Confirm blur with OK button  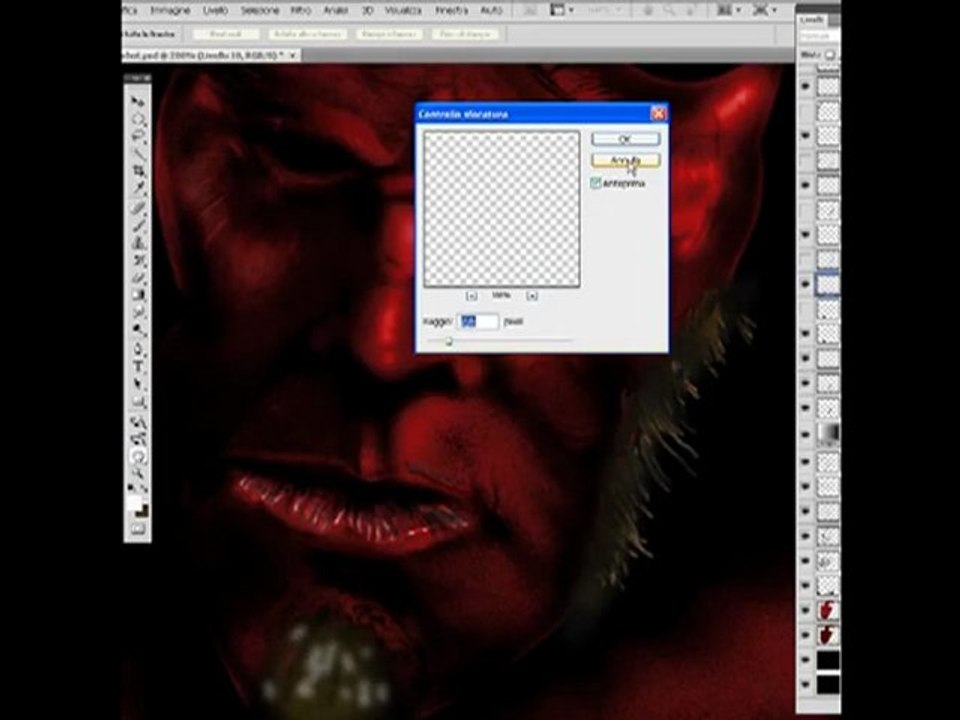click(625, 140)
